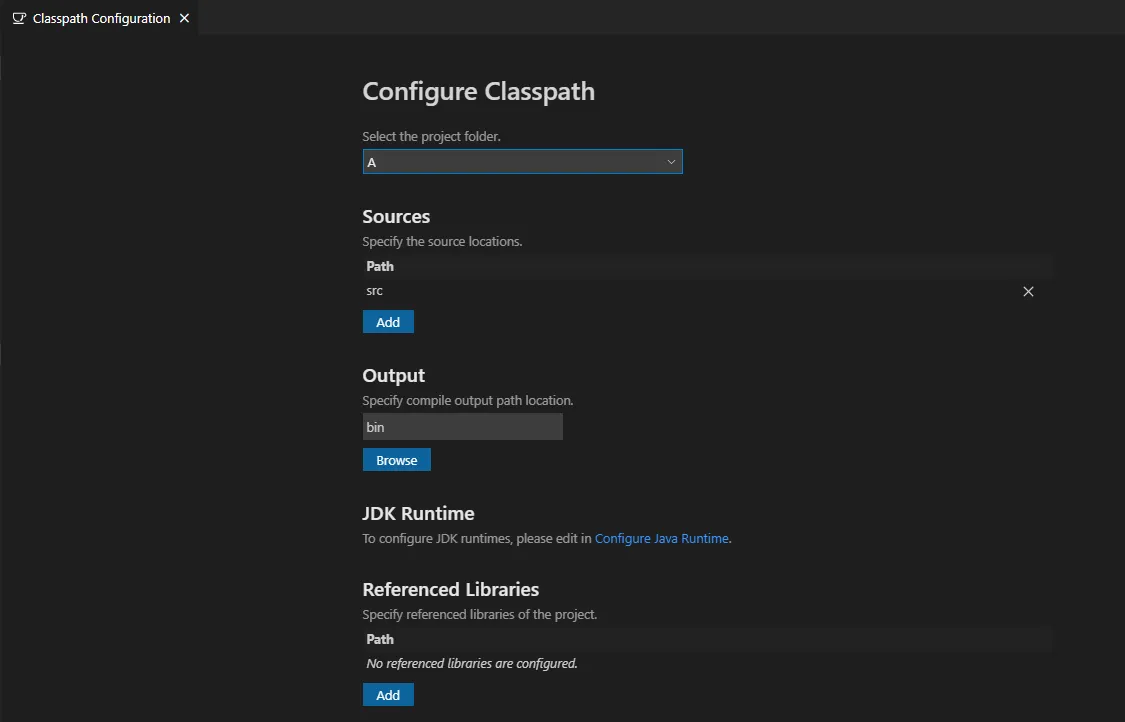Add a new source location
The image size is (1125, 722).
(x=388, y=322)
